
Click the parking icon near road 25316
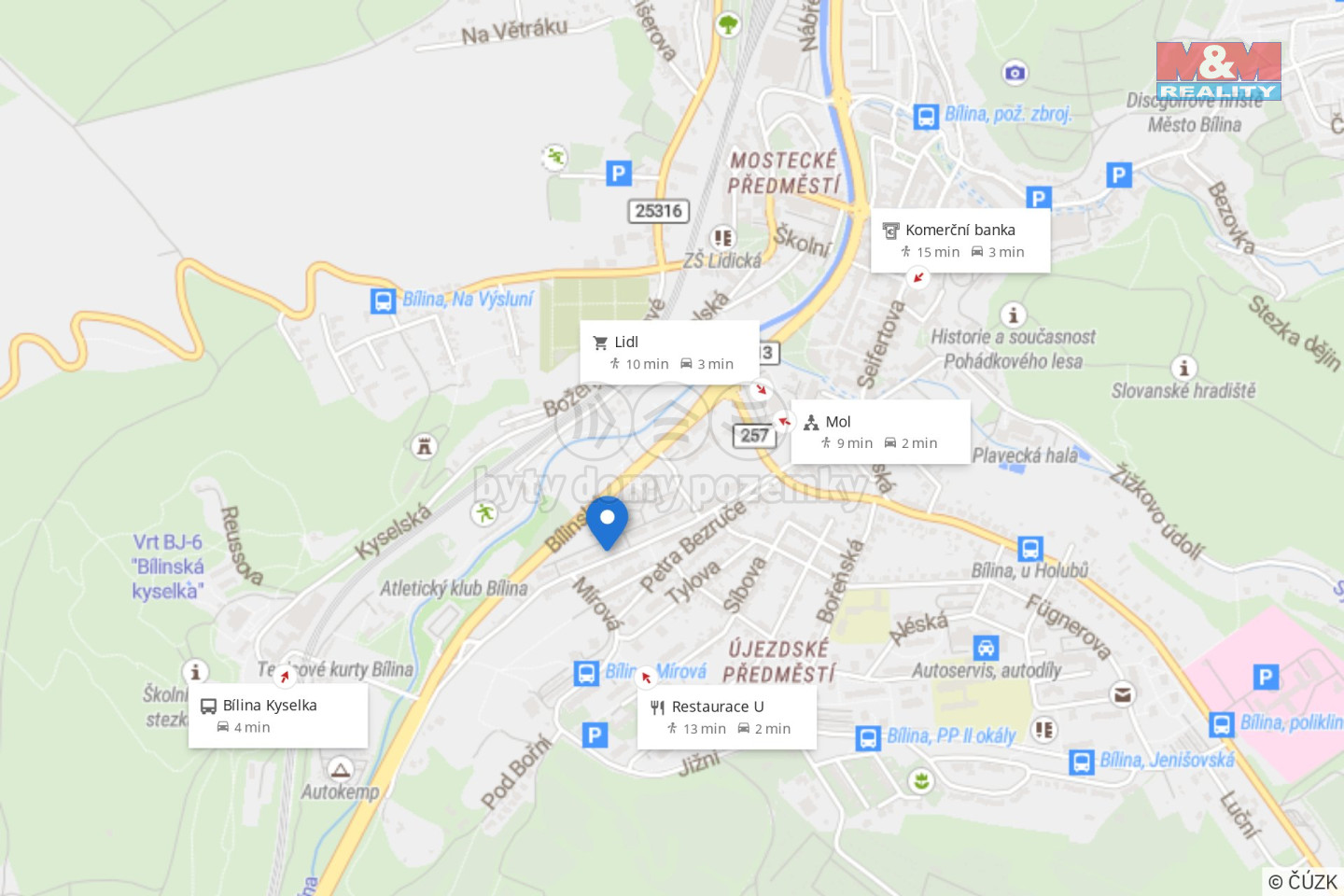(618, 173)
